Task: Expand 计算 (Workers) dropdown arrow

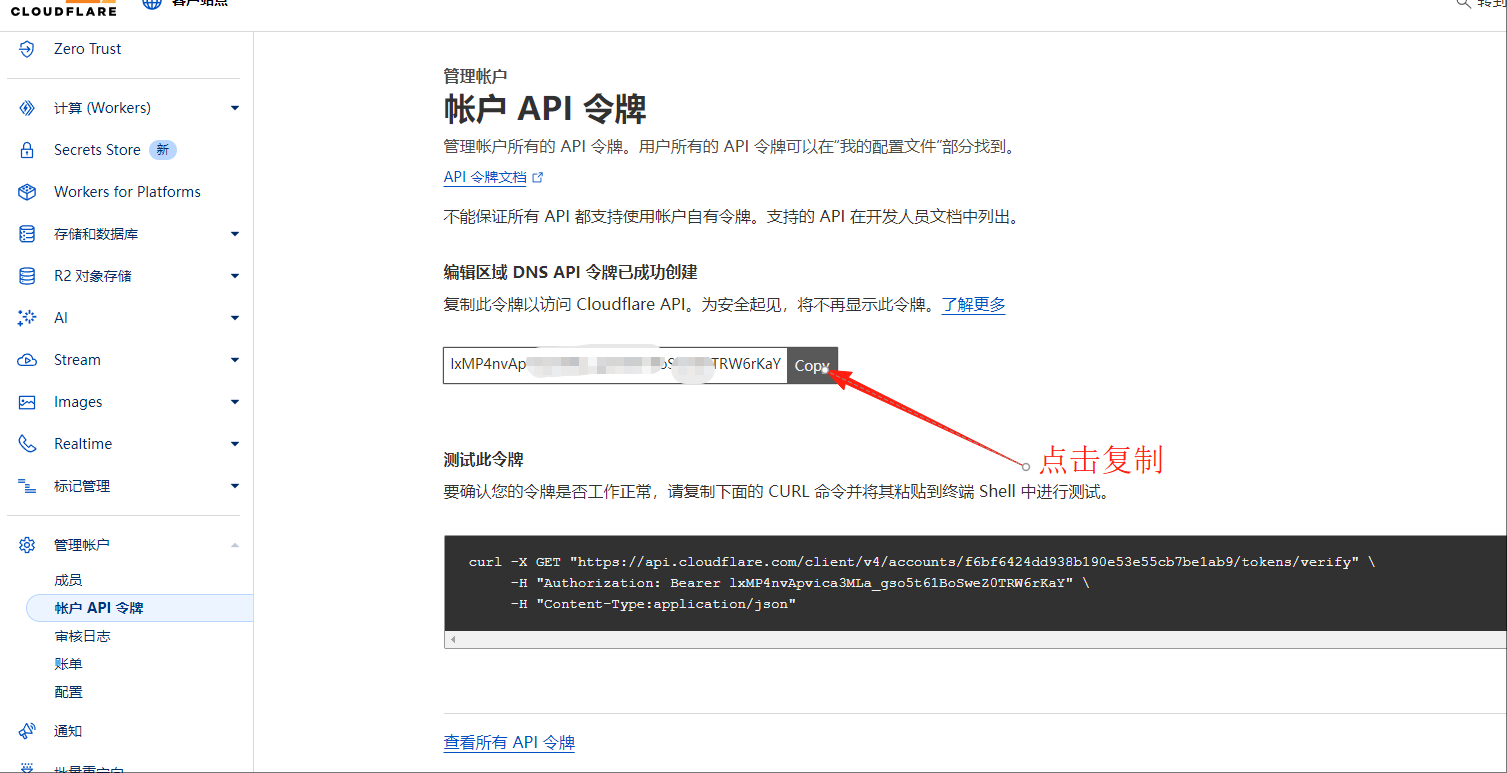Action: point(235,108)
